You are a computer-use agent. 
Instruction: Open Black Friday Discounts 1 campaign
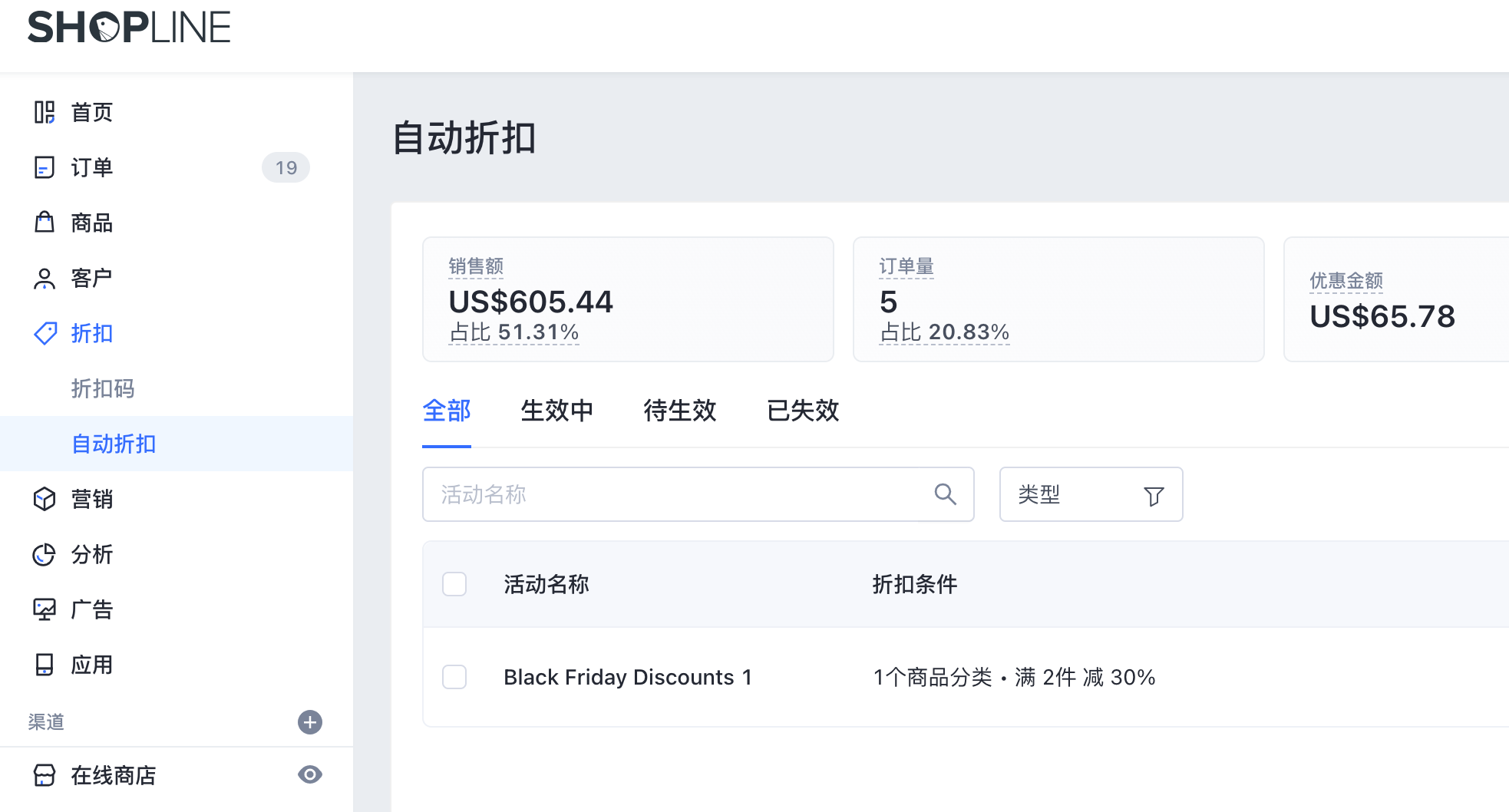tap(627, 677)
